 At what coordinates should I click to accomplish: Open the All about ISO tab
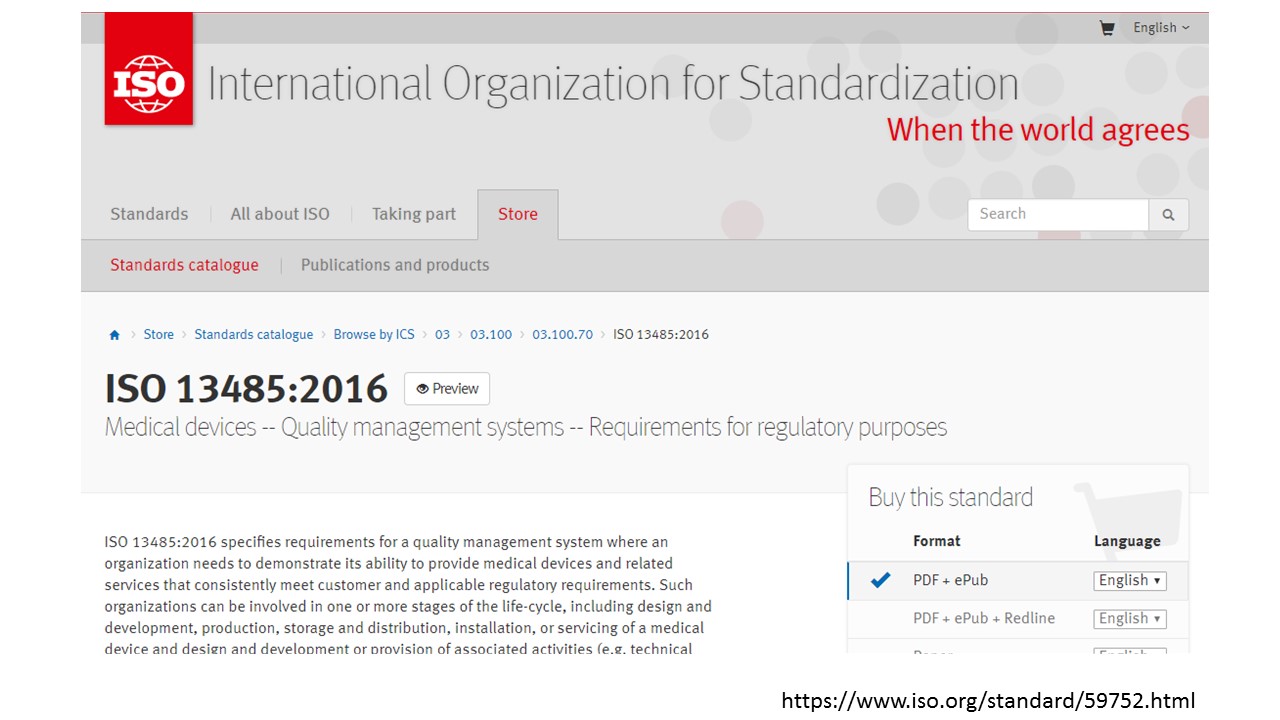pos(280,214)
